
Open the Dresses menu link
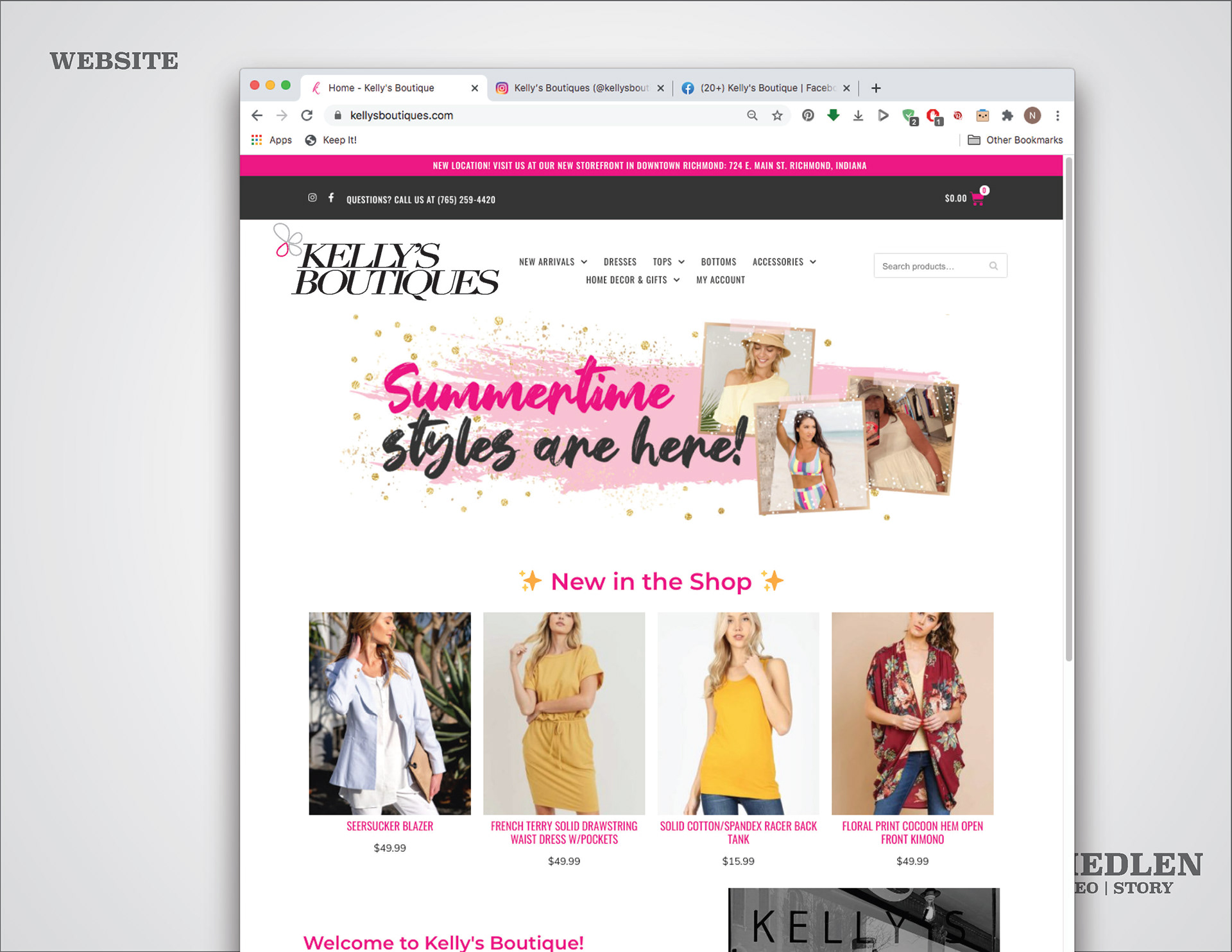pos(620,262)
